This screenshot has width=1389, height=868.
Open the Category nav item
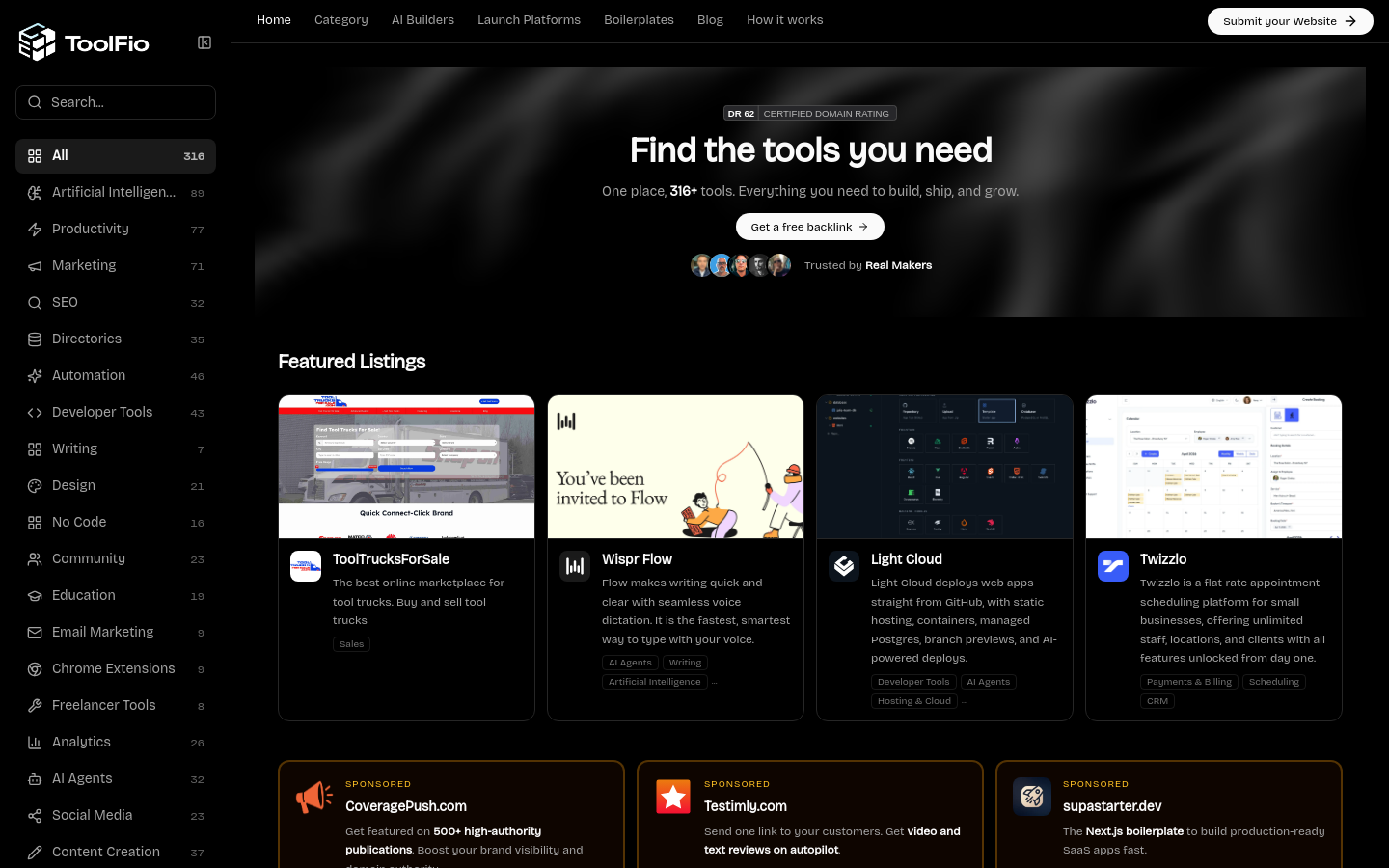341,20
